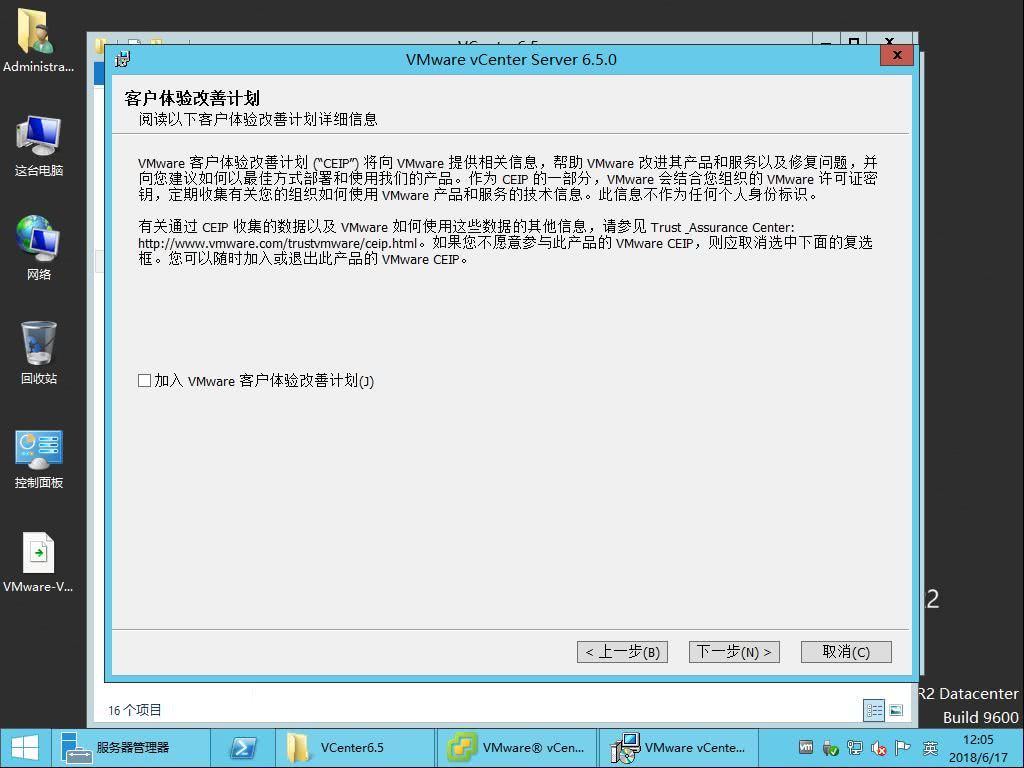Open the 控制面板 Control Panel
1024x768 pixels.
pyautogui.click(x=38, y=452)
